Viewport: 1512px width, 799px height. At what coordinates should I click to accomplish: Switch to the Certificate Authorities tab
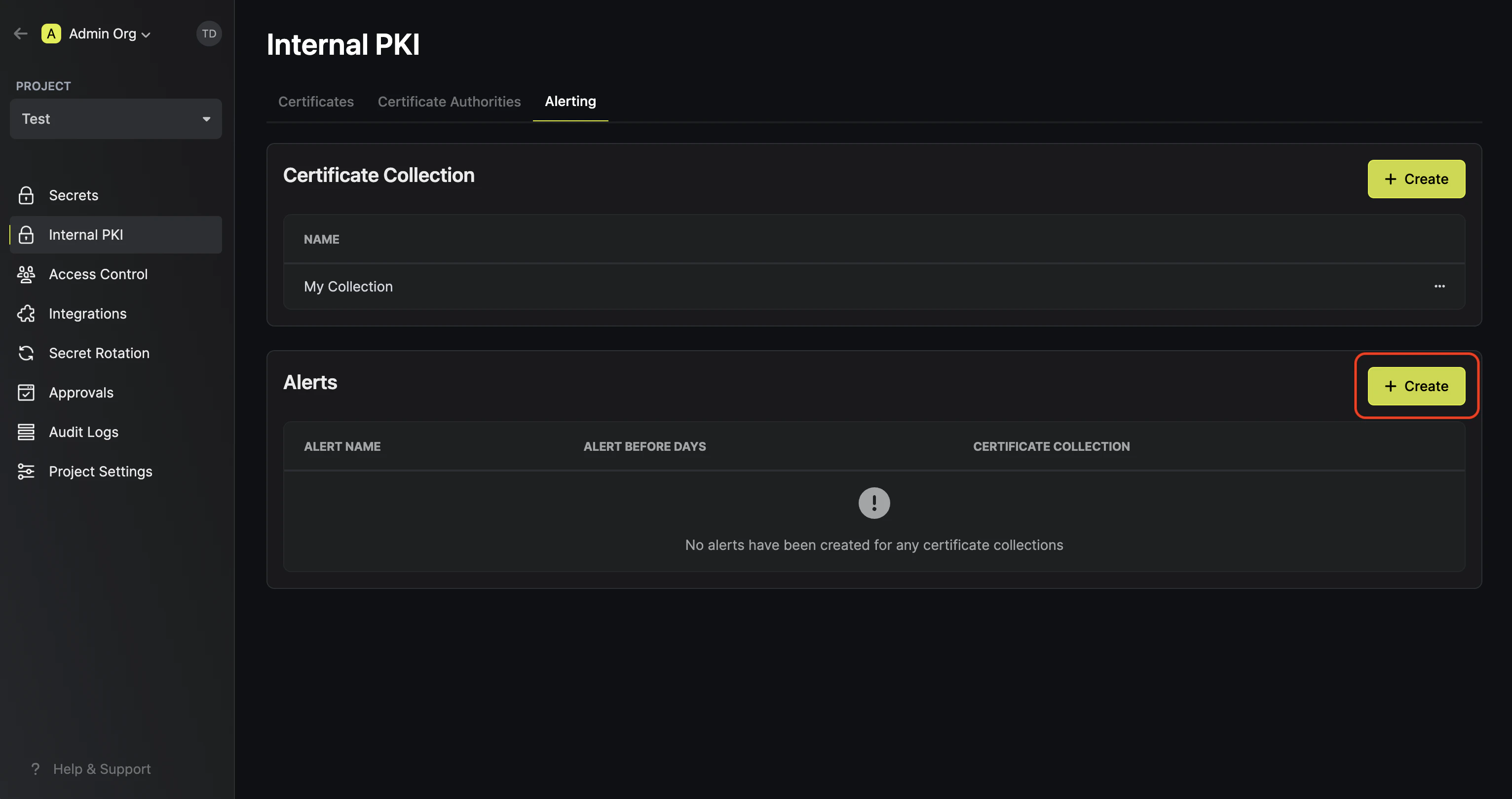point(449,102)
